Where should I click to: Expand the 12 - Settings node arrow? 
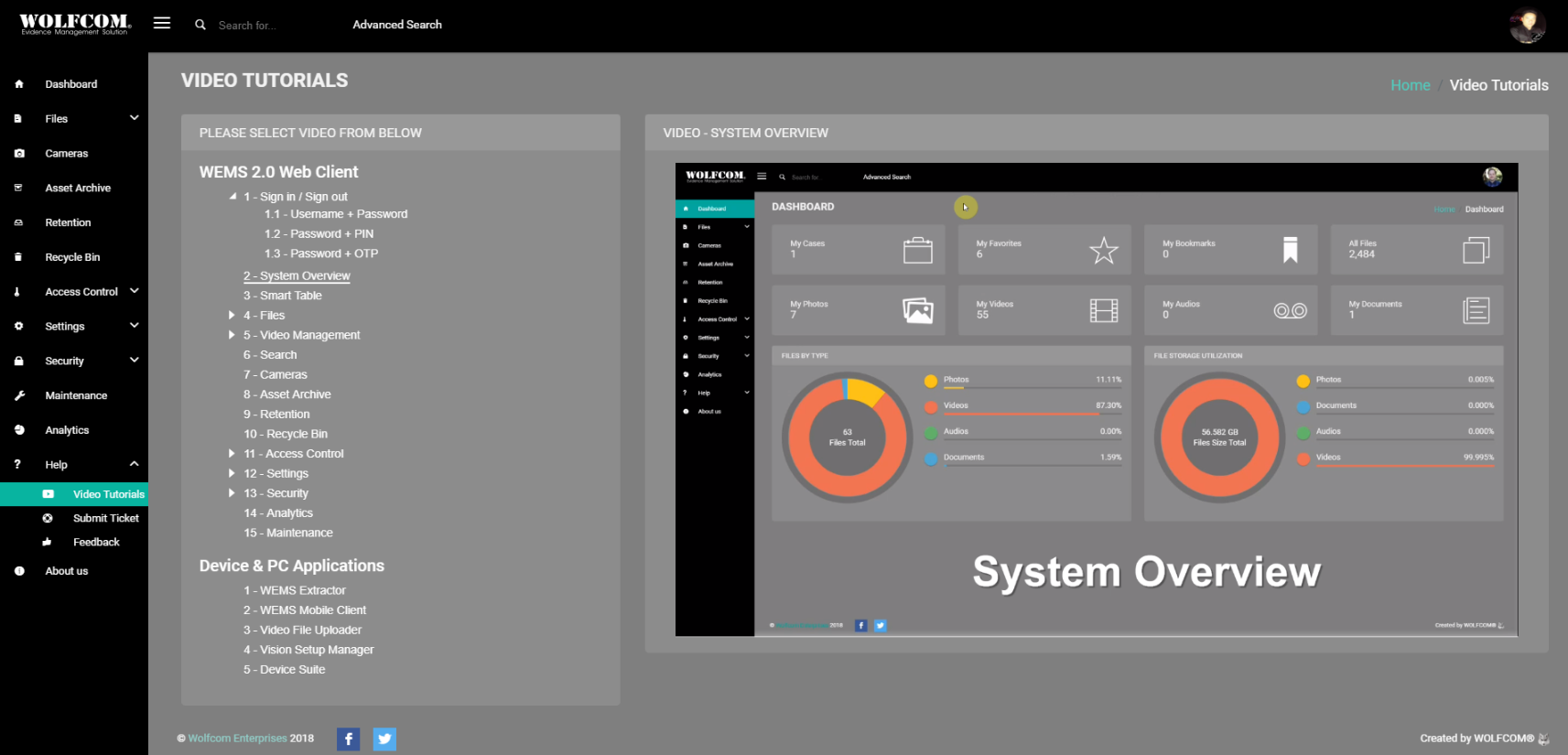pos(232,474)
